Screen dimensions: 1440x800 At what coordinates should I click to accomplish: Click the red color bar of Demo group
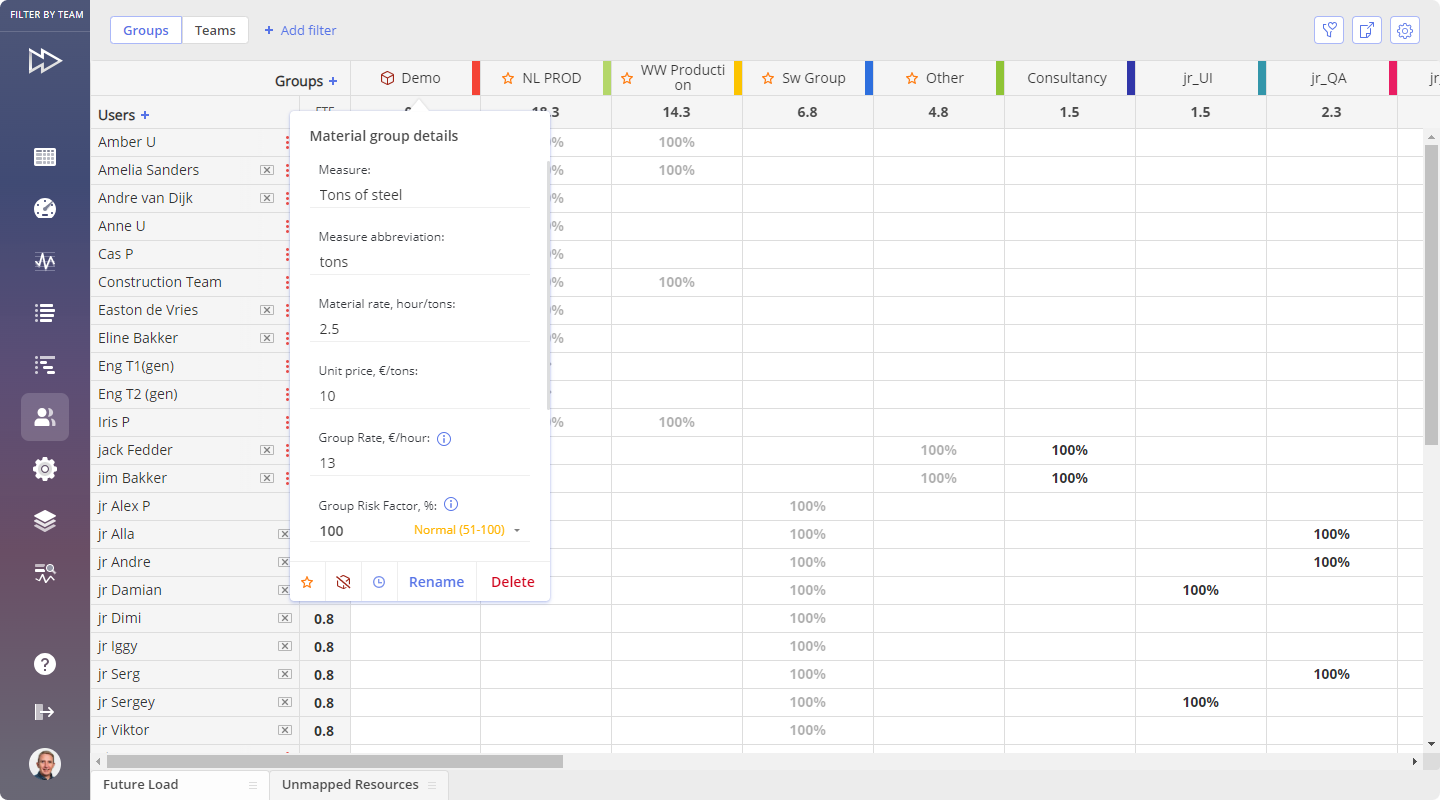click(x=476, y=78)
